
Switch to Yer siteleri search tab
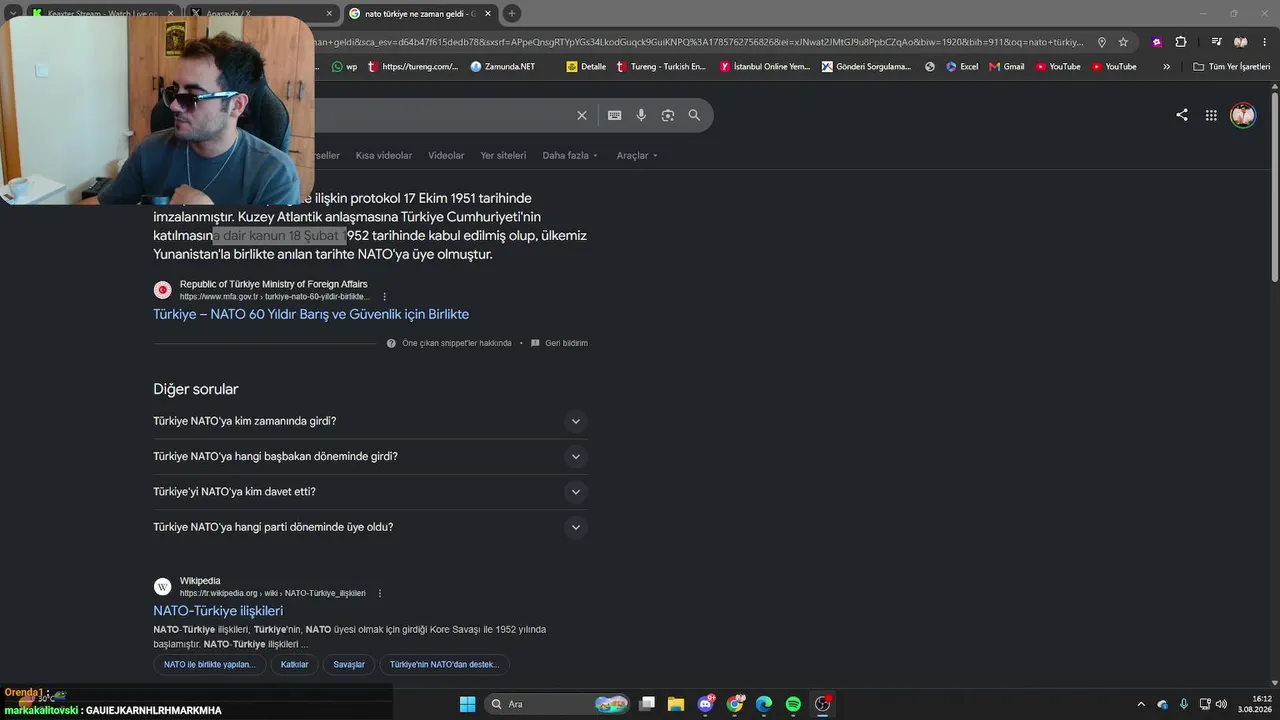tap(503, 155)
